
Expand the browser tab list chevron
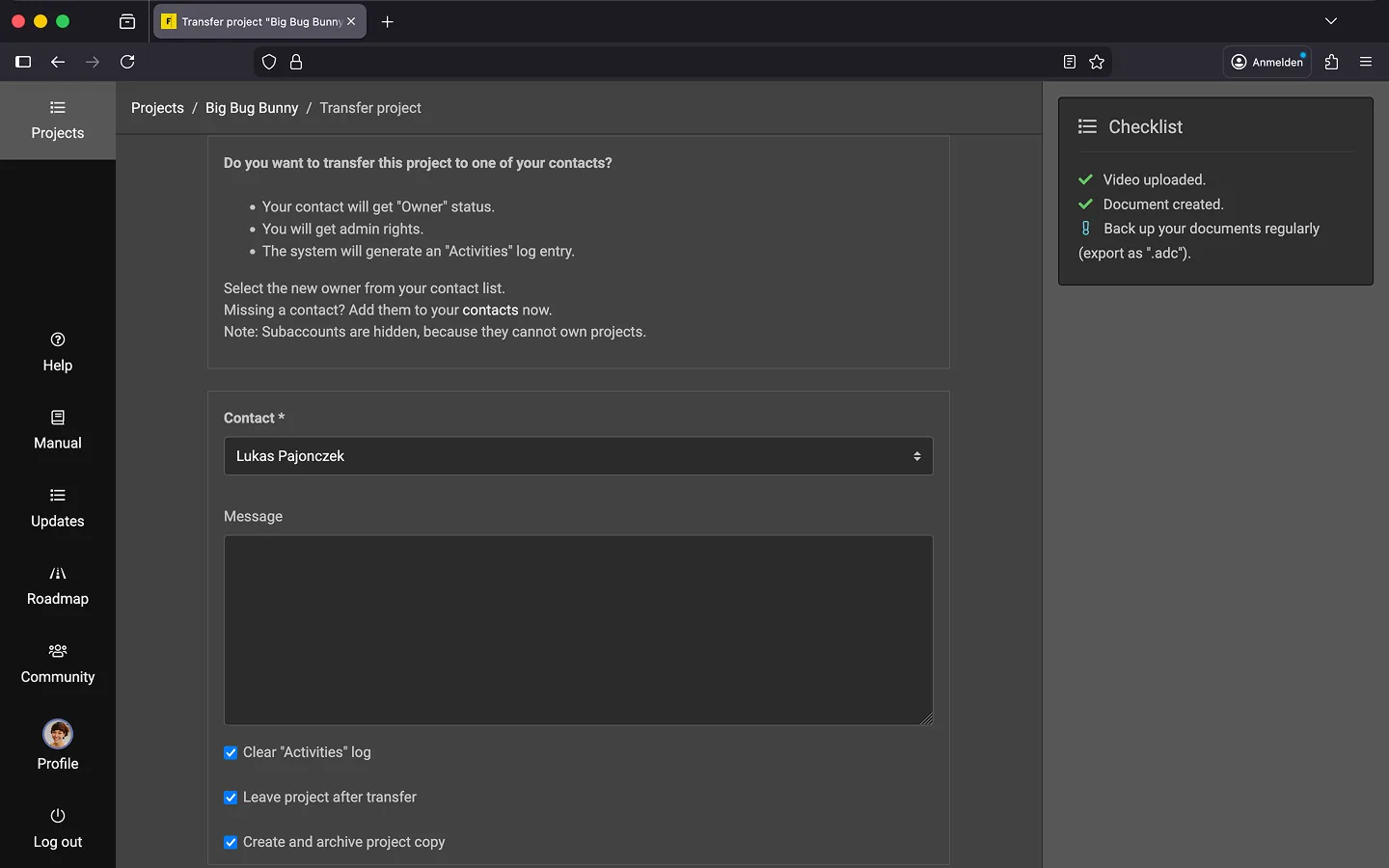pyautogui.click(x=1331, y=21)
